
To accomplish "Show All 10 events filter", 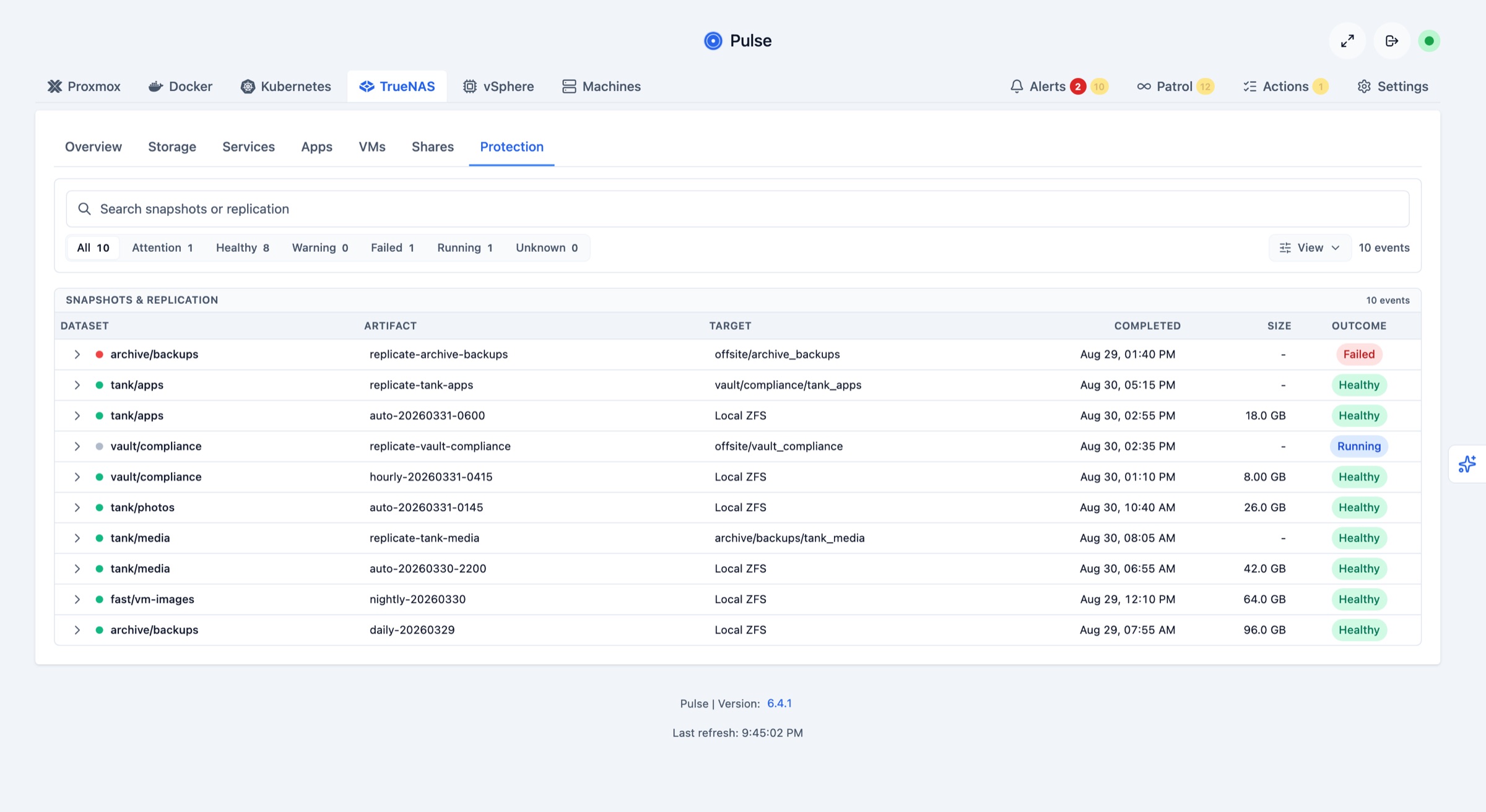I will tap(93, 248).
